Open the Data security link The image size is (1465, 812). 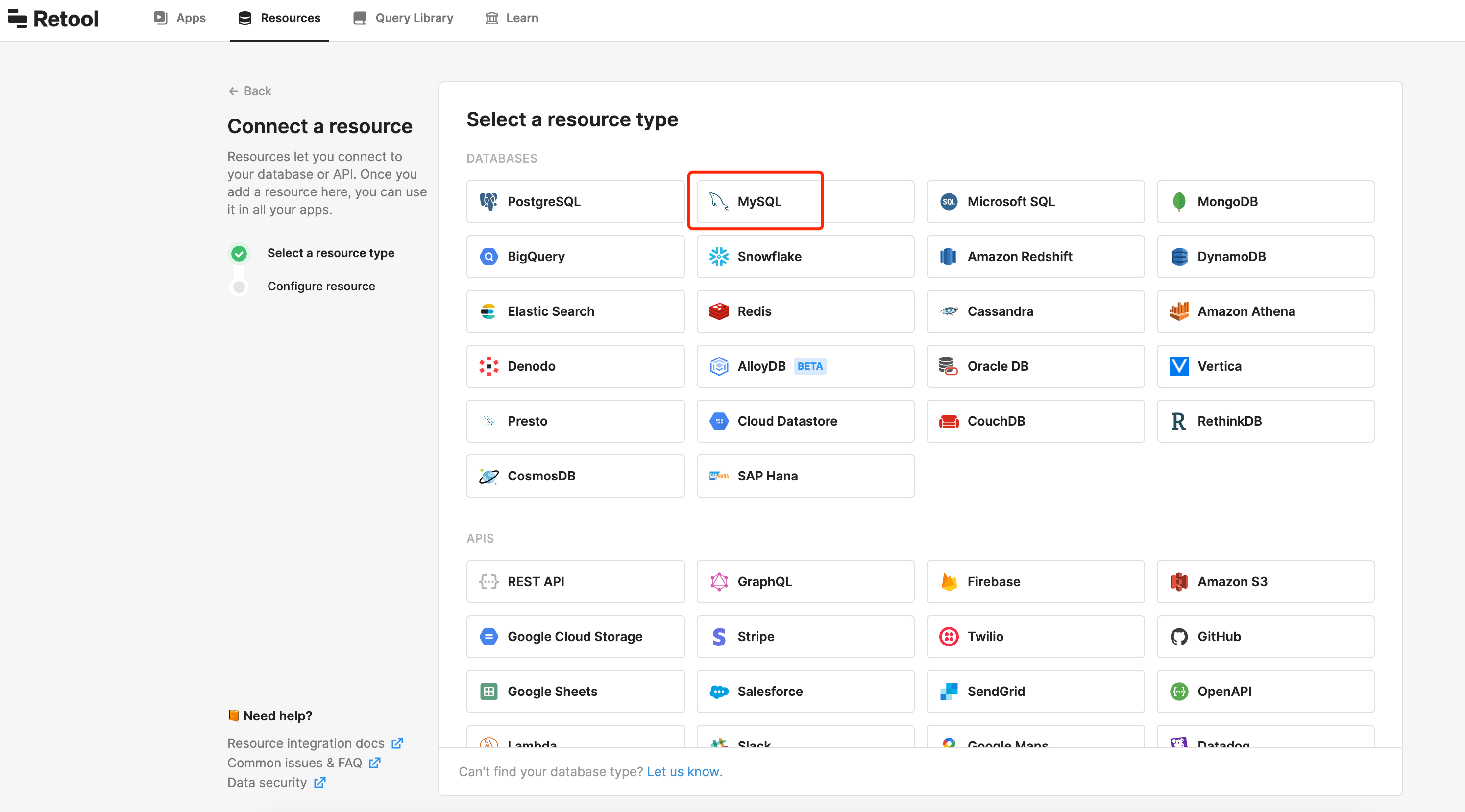[x=276, y=783]
